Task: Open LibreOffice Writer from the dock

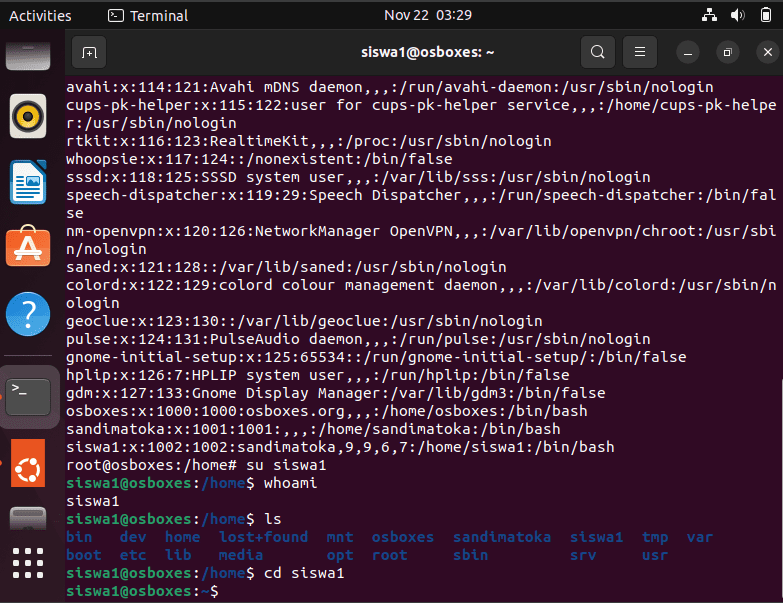Action: coord(28,182)
